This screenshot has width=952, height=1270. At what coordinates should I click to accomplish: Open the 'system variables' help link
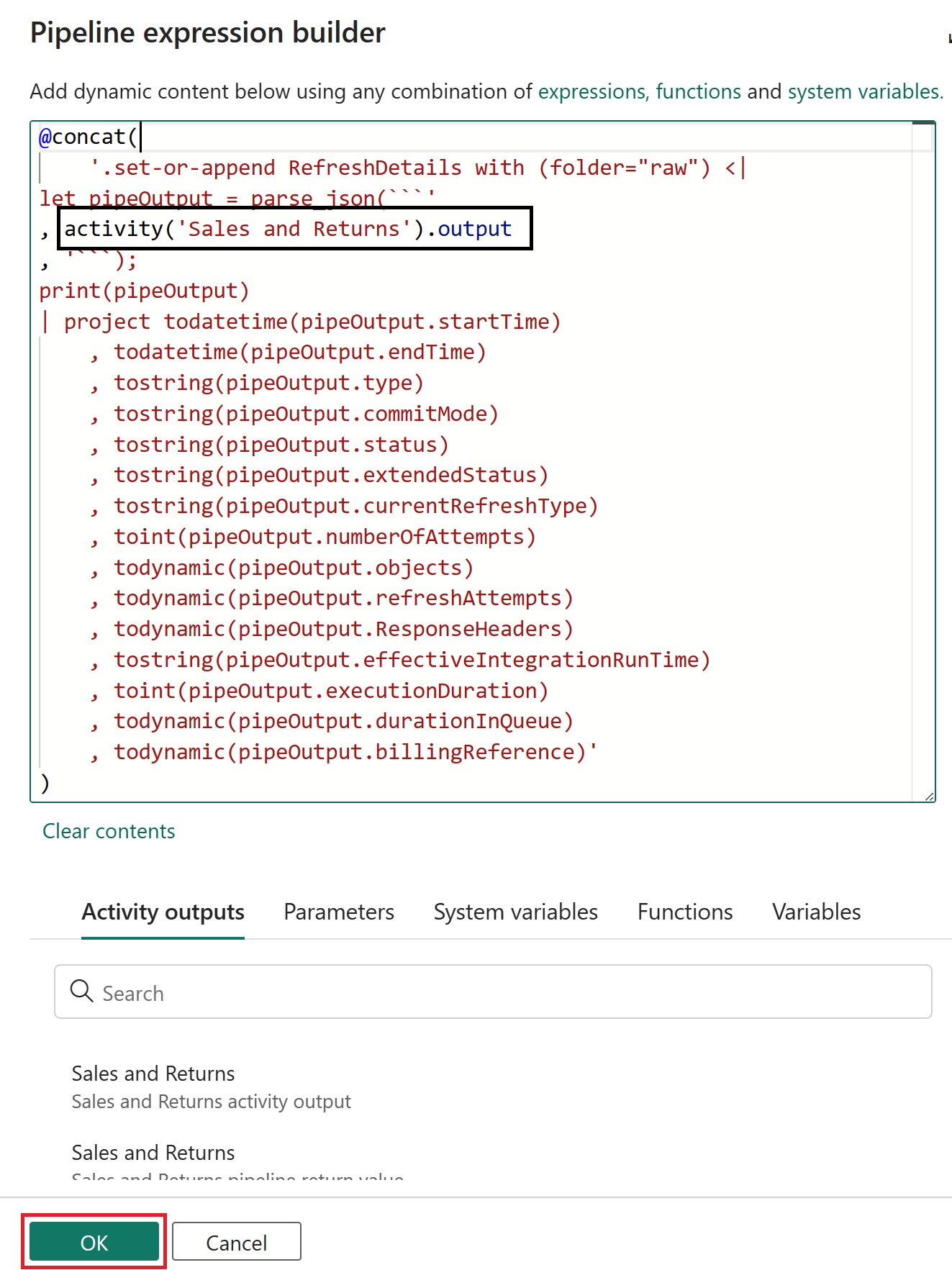click(864, 91)
